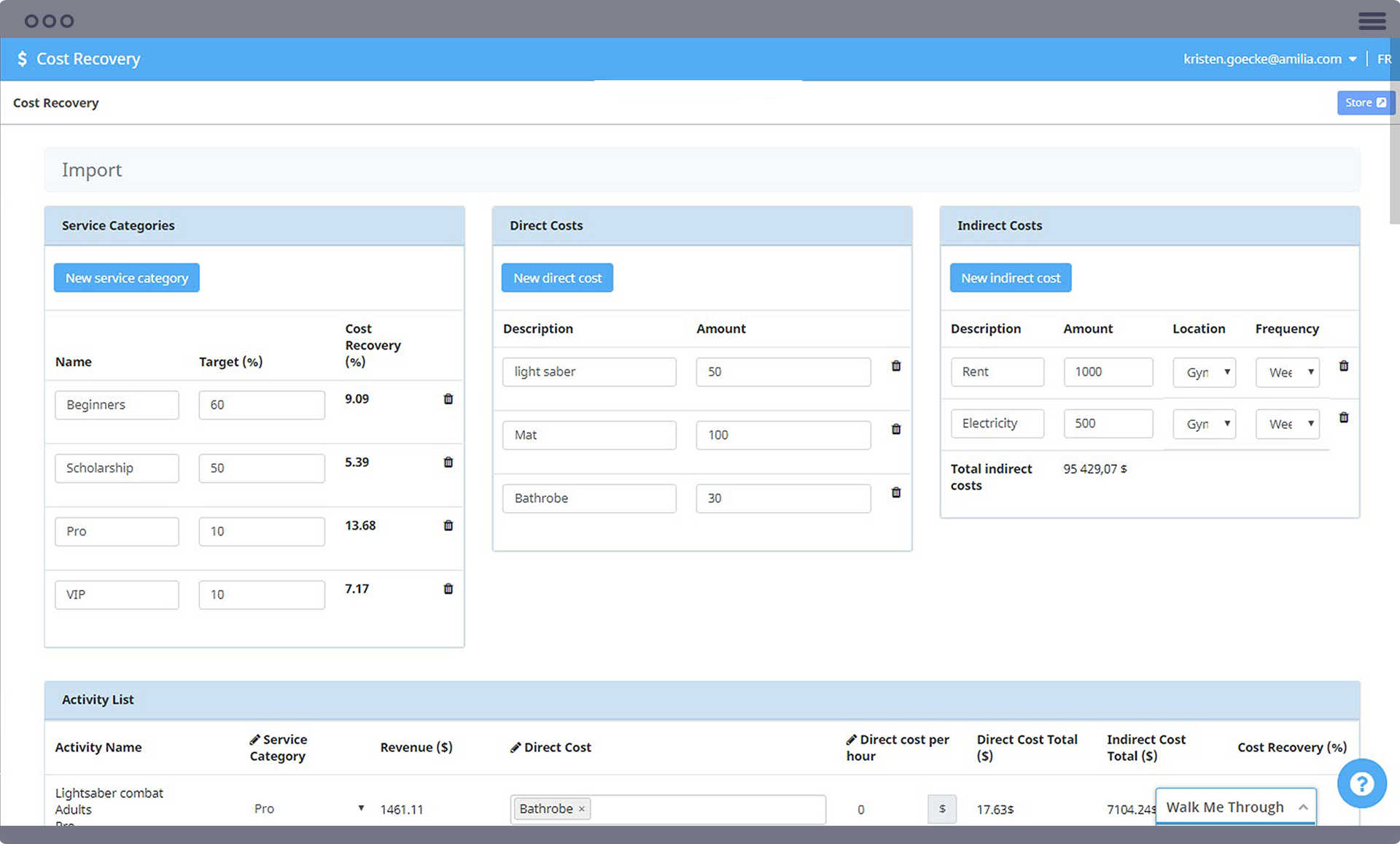
Task: Open the round help question mark
Action: [1361, 784]
